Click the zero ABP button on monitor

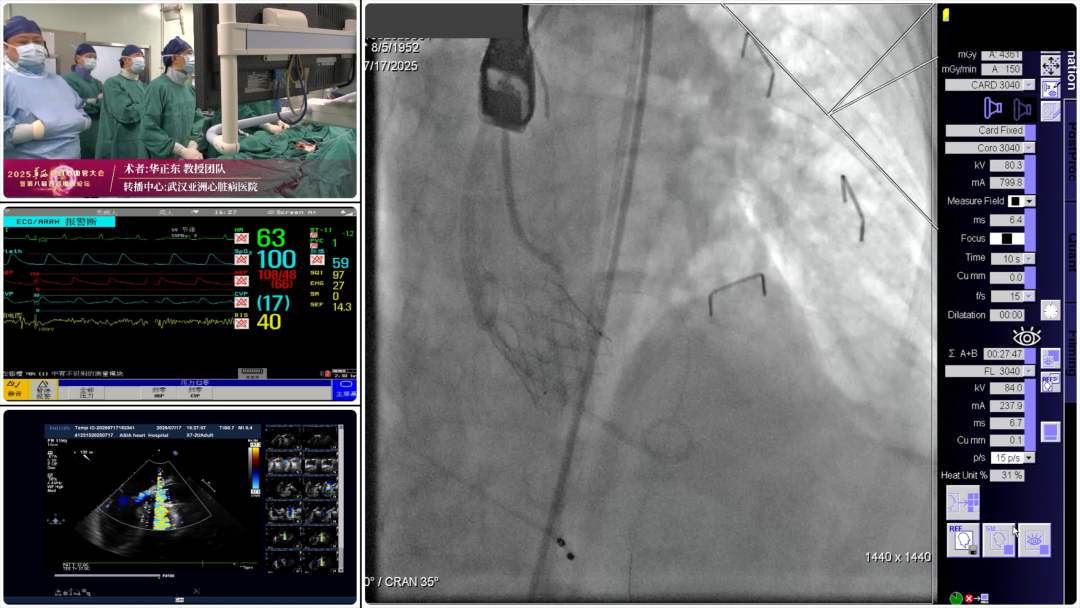[x=159, y=392]
